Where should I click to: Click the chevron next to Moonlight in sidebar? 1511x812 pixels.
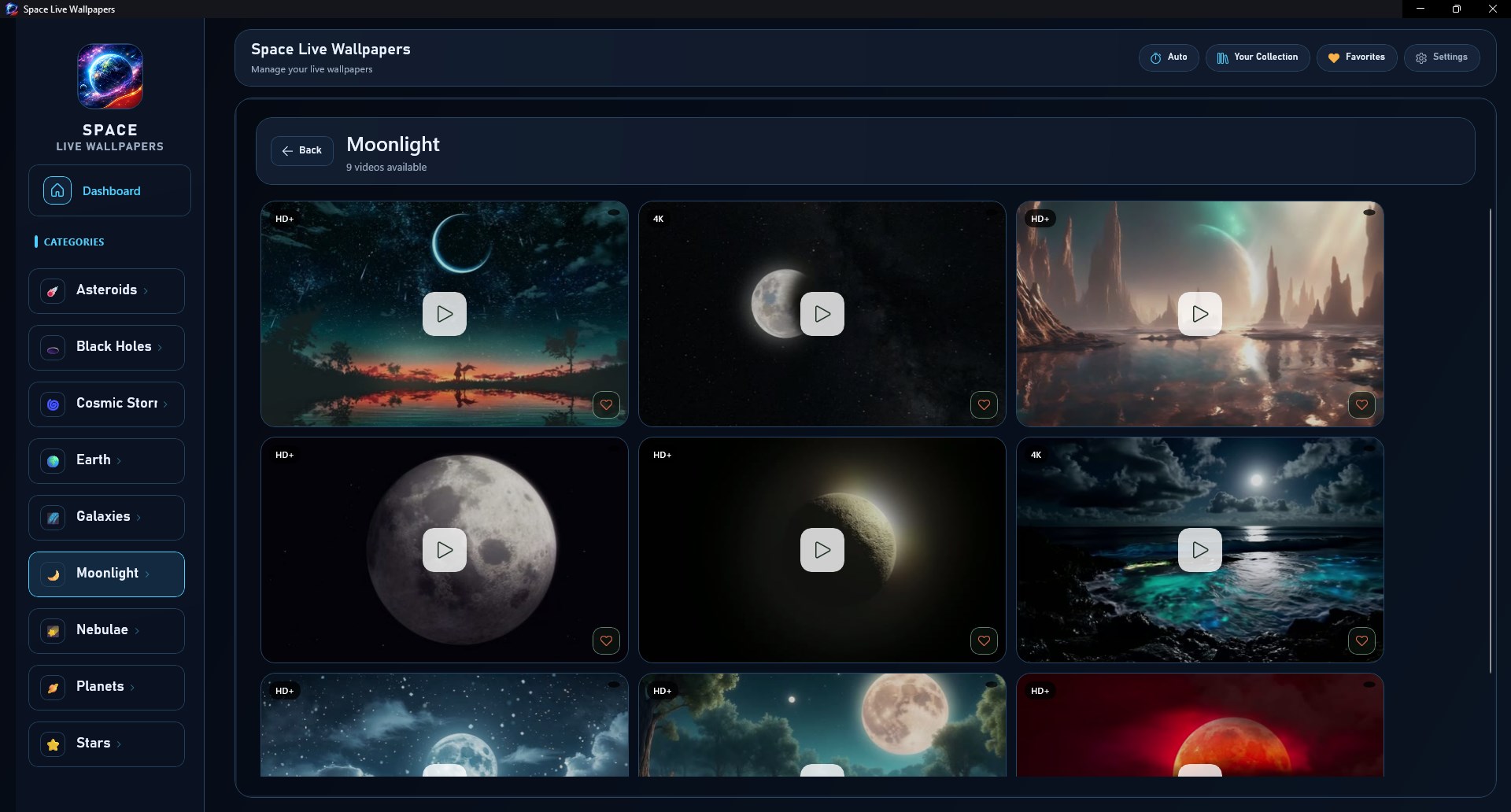[147, 574]
